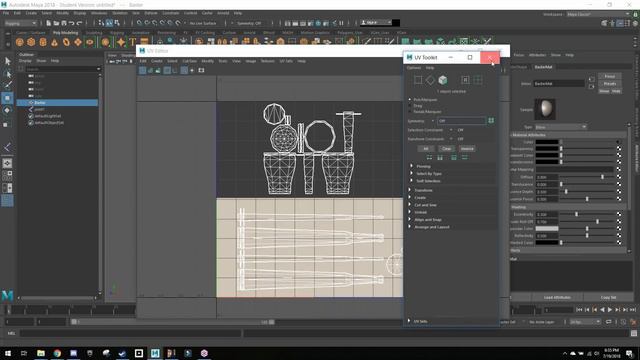This screenshot has width=640, height=360.
Task: Click the Save Scene icon
Action: click(x=64, y=23)
